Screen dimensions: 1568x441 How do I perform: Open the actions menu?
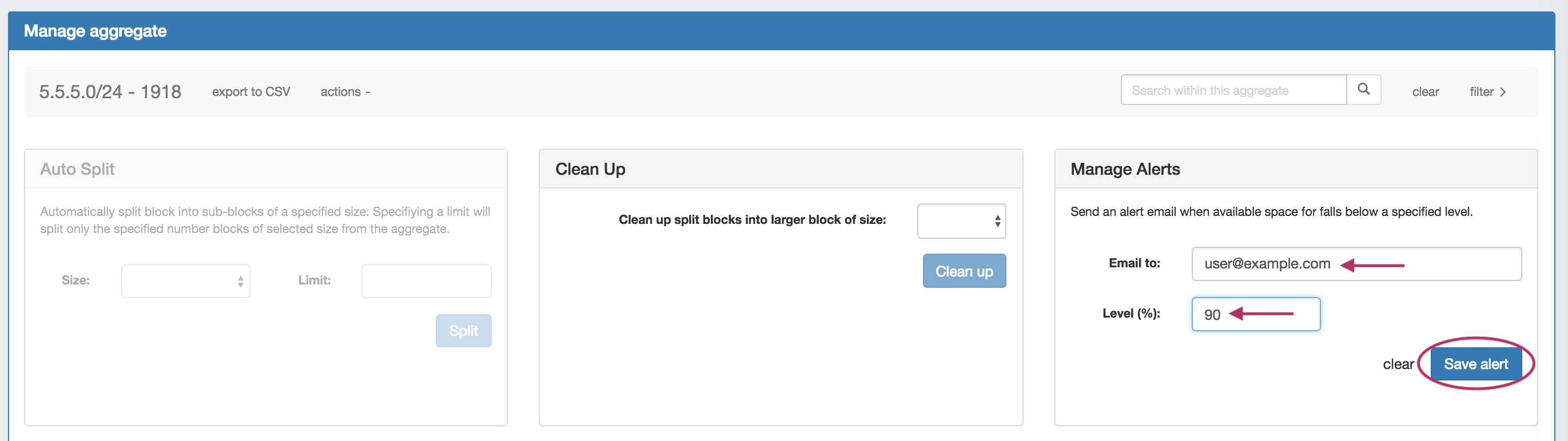click(344, 92)
